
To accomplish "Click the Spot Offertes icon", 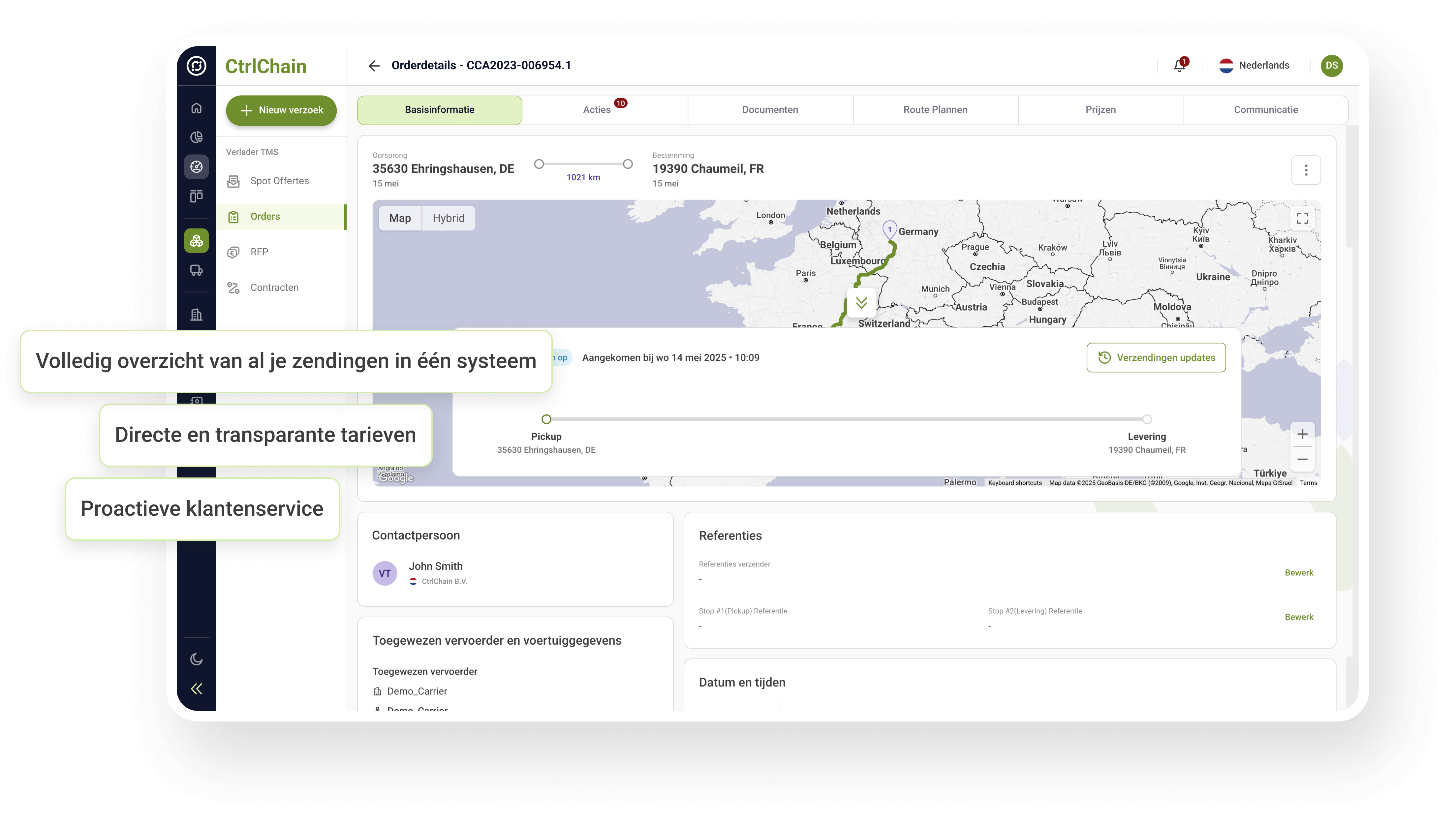I will pos(233,181).
